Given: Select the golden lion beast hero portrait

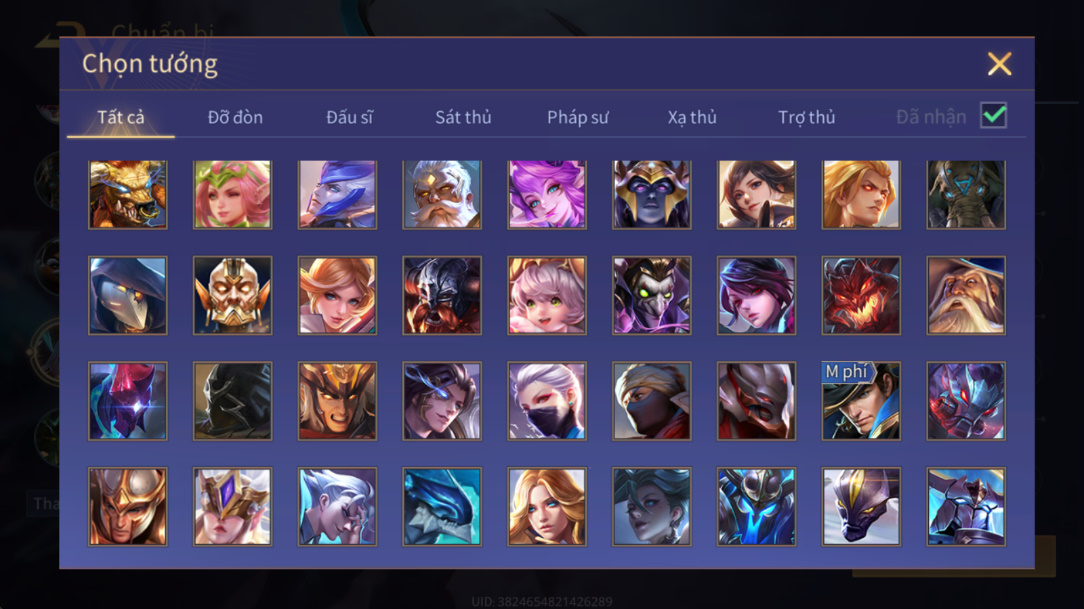Looking at the screenshot, I should tap(128, 195).
